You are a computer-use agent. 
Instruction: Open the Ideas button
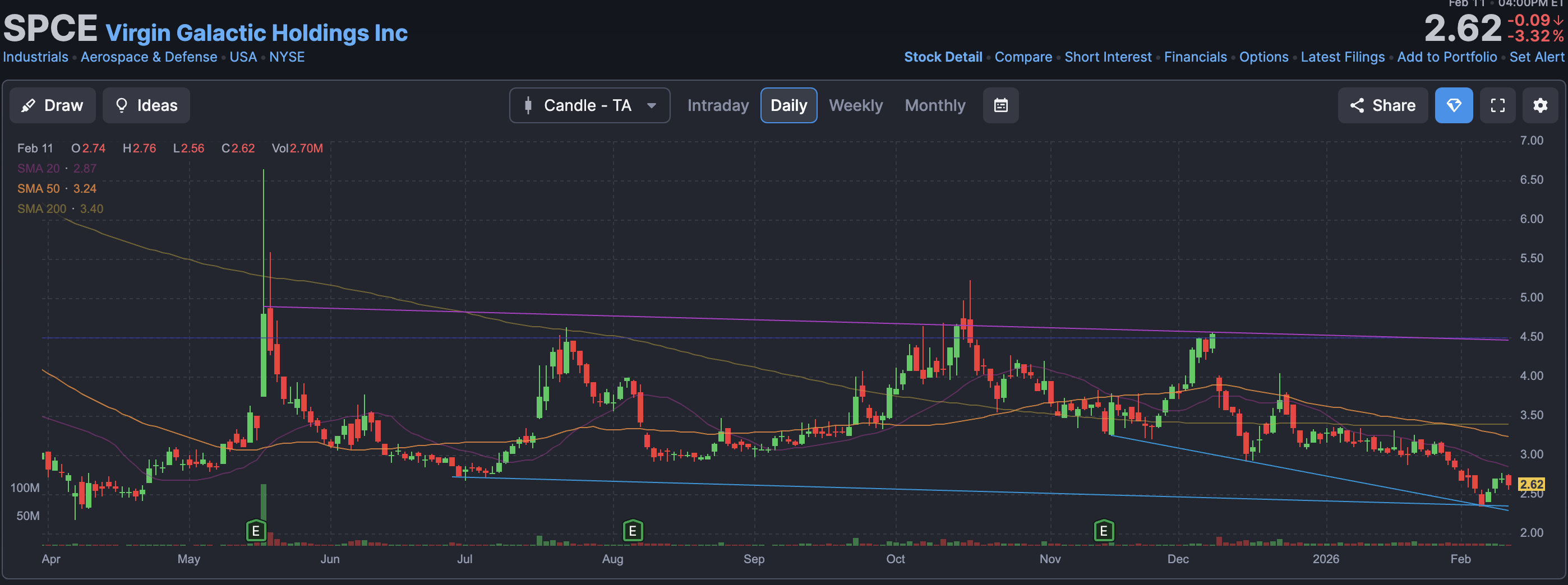pyautogui.click(x=146, y=105)
